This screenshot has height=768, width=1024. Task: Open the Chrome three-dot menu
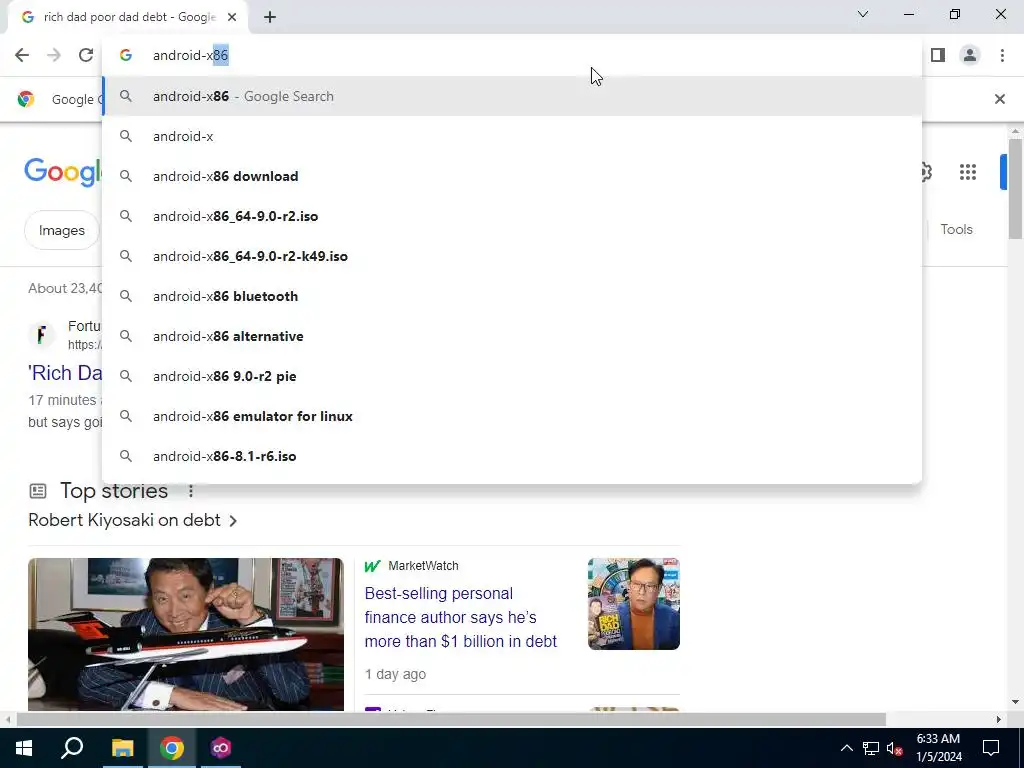(1002, 56)
